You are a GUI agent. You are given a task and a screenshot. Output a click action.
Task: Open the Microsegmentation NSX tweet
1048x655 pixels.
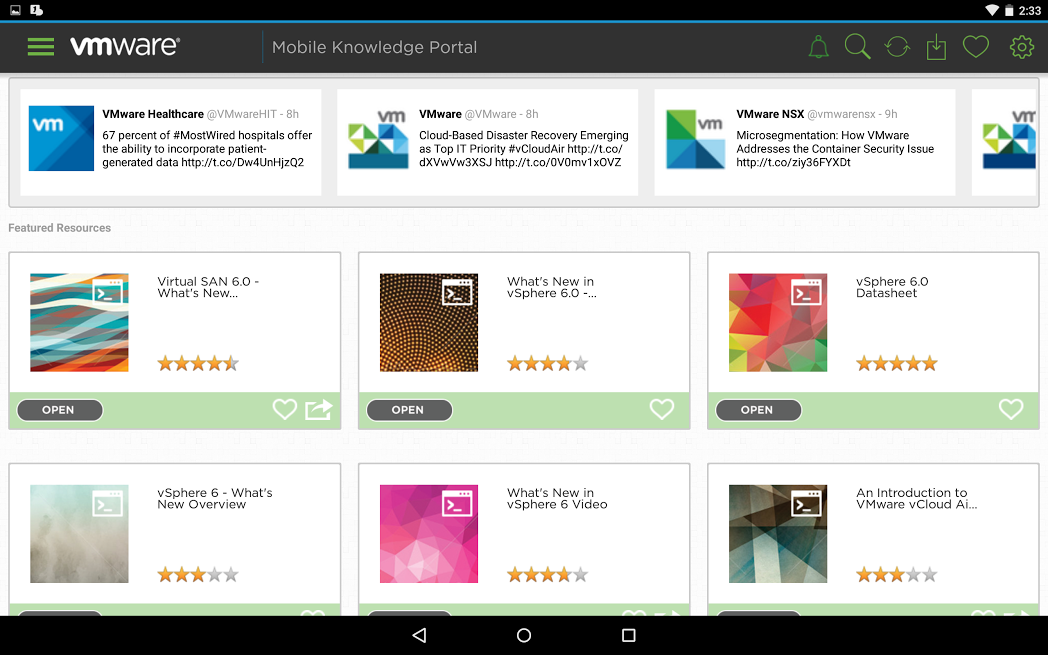(835, 148)
